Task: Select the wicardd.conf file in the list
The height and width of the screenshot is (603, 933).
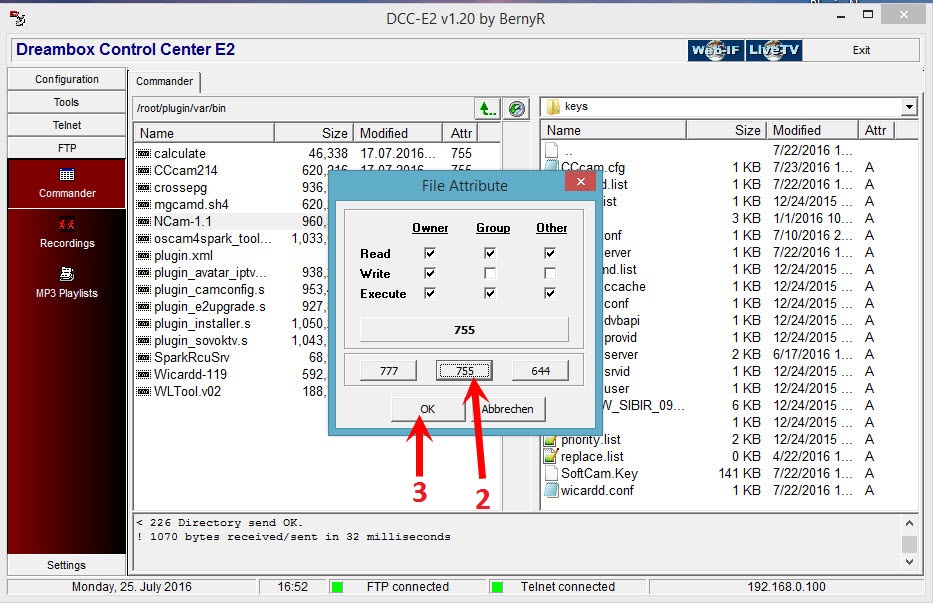Action: point(597,490)
